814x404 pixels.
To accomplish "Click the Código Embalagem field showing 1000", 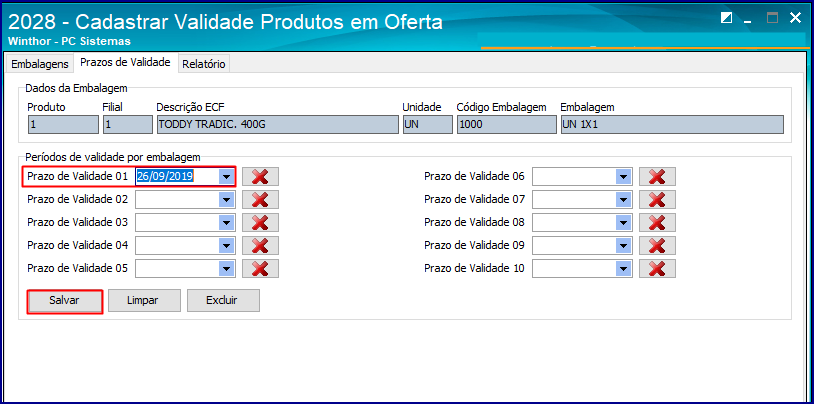I will coord(507,125).
